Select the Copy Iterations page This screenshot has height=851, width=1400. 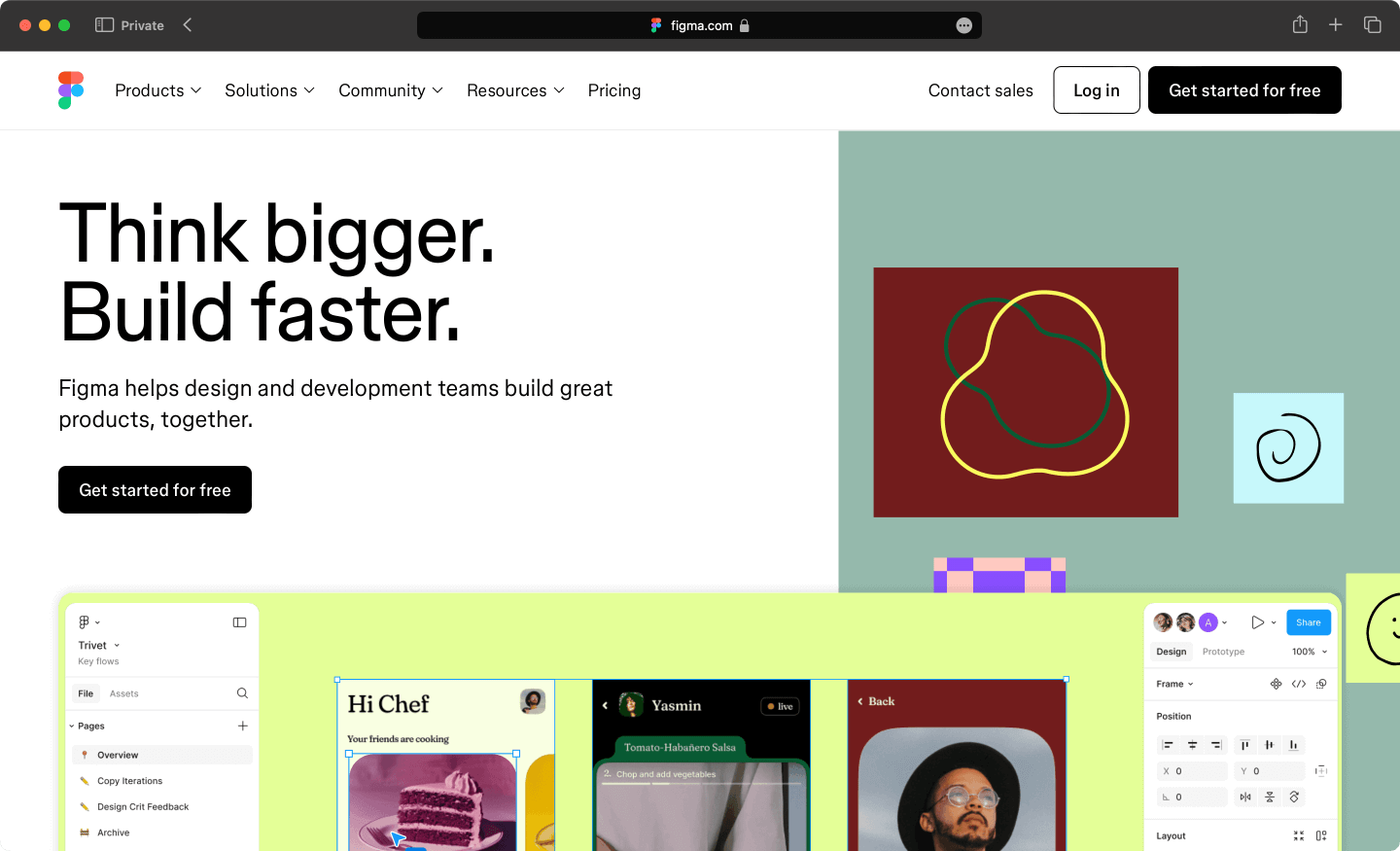(129, 781)
